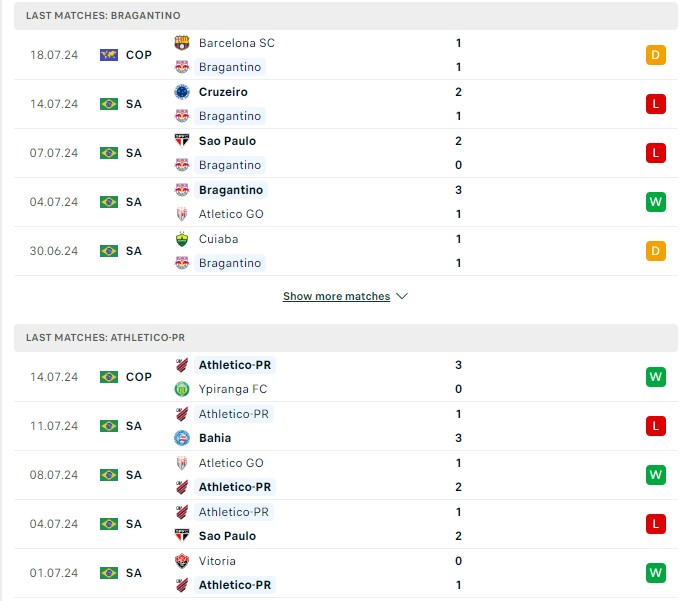Open the Last Matches: Bragantino header
The height and width of the screenshot is (601, 690).
[x=346, y=15]
